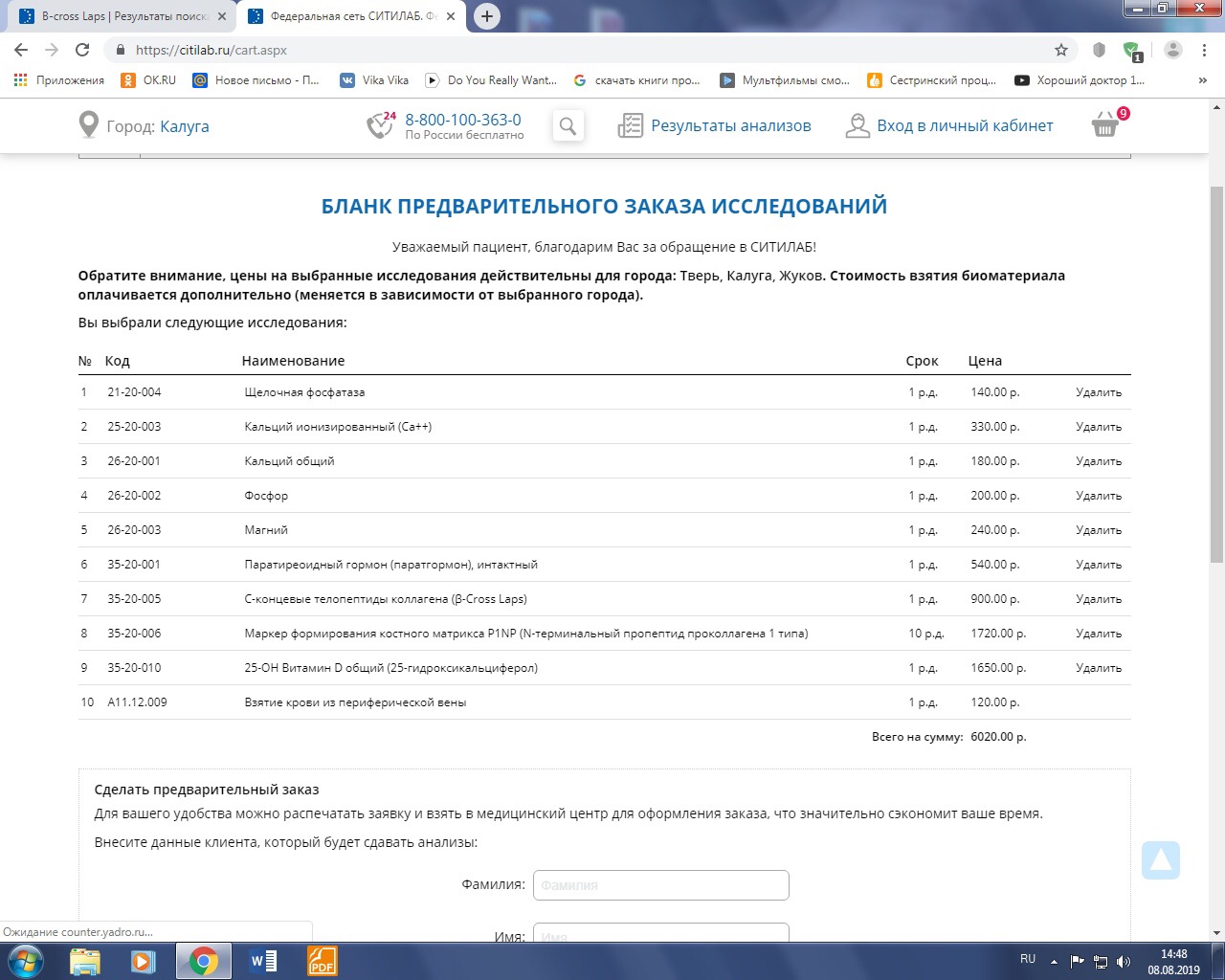This screenshot has width=1225, height=980.
Task: Remove Кальций ионизированный from order
Action: pyautogui.click(x=1099, y=427)
